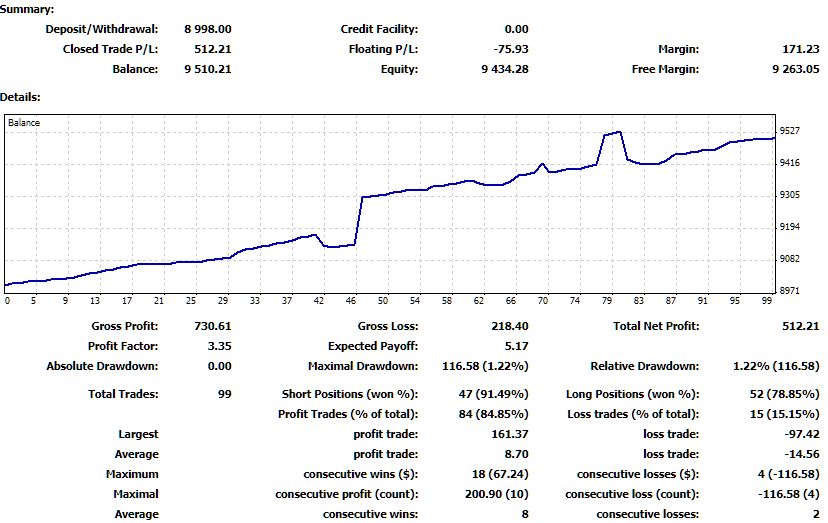Click the average consecutive wins value 8
This screenshot has width=828, height=523.
pyautogui.click(x=525, y=515)
